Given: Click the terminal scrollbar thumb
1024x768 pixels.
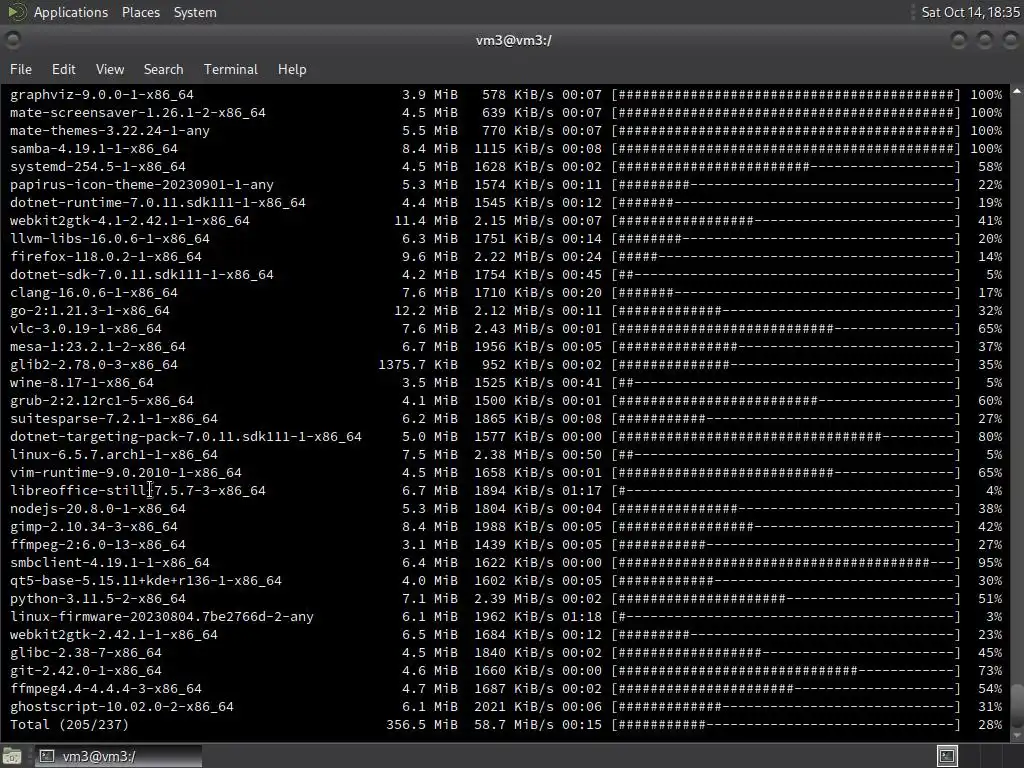Looking at the screenshot, I should (1017, 705).
